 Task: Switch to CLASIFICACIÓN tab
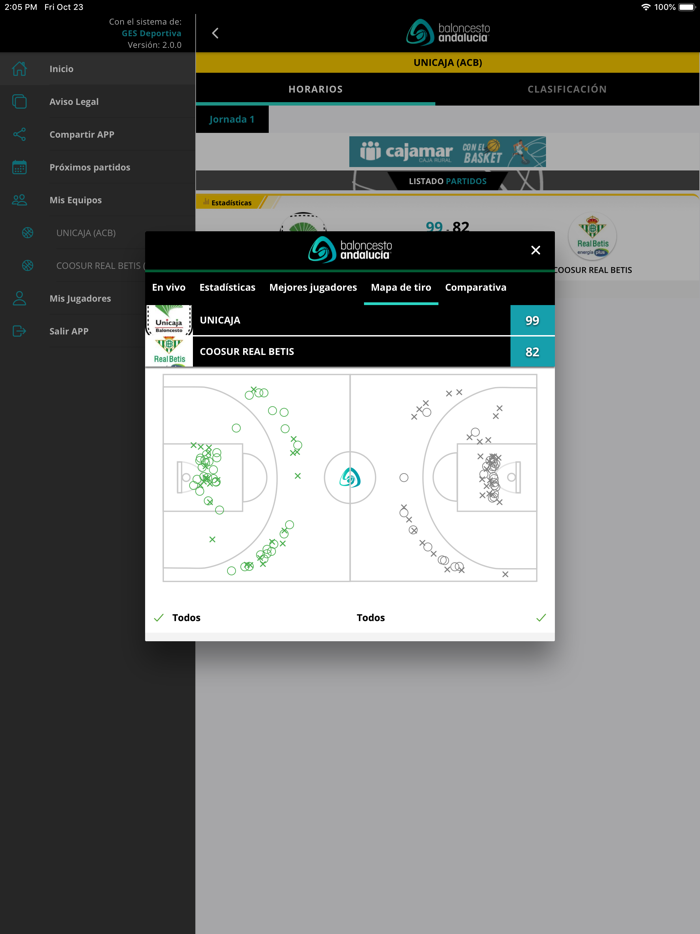click(567, 89)
